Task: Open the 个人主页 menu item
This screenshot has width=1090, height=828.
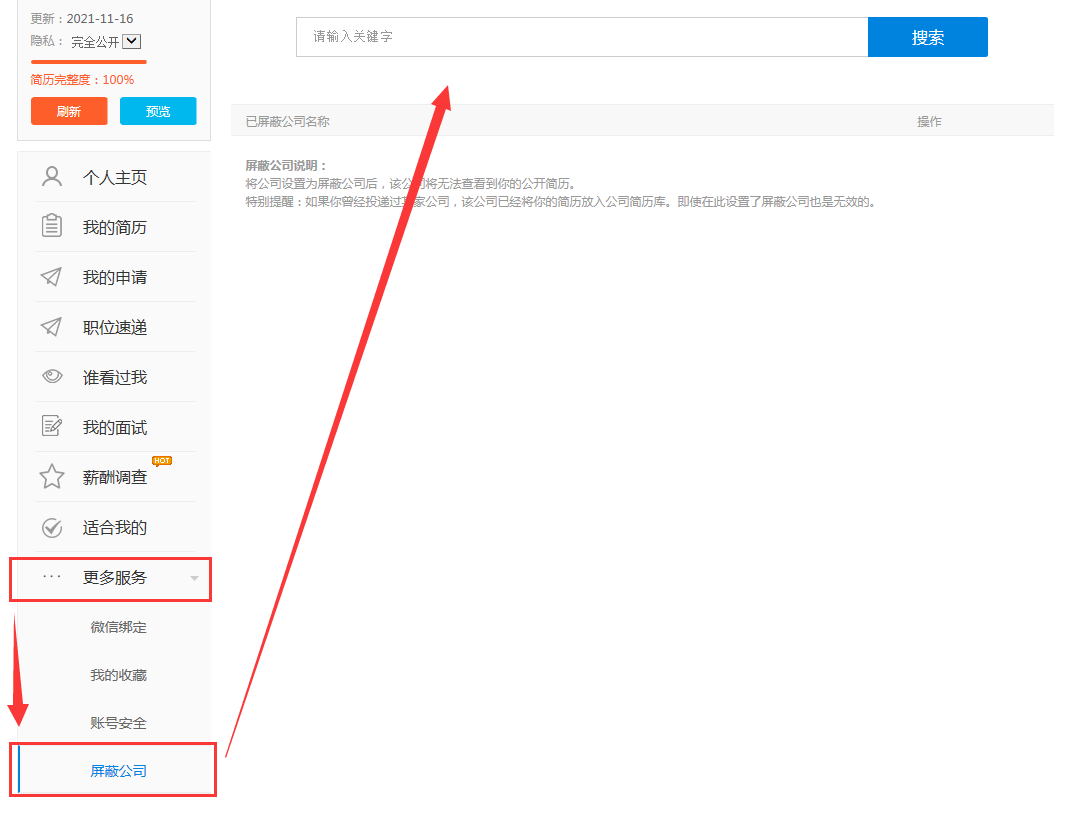Action: coord(115,177)
